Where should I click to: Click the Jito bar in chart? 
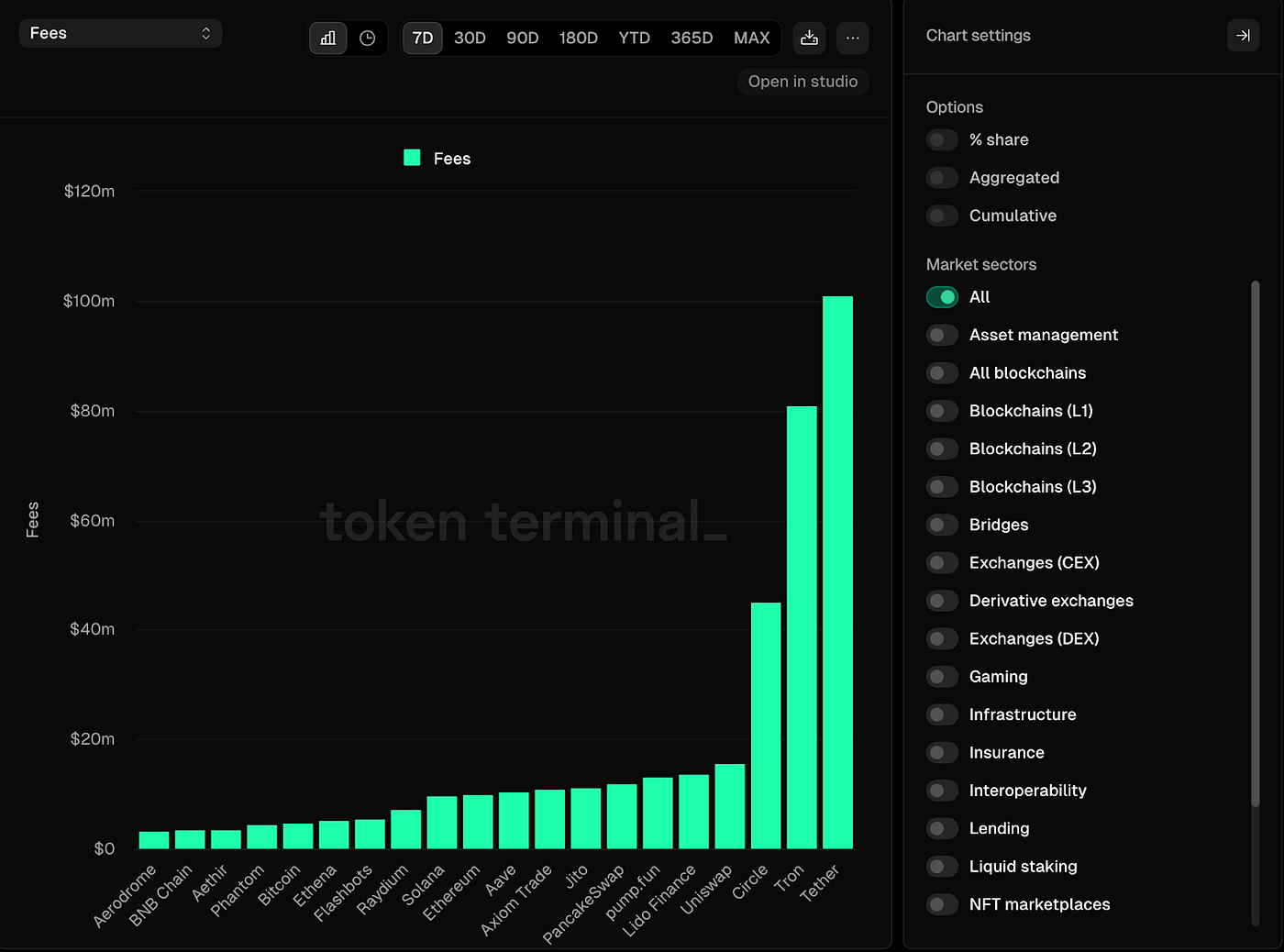586,818
